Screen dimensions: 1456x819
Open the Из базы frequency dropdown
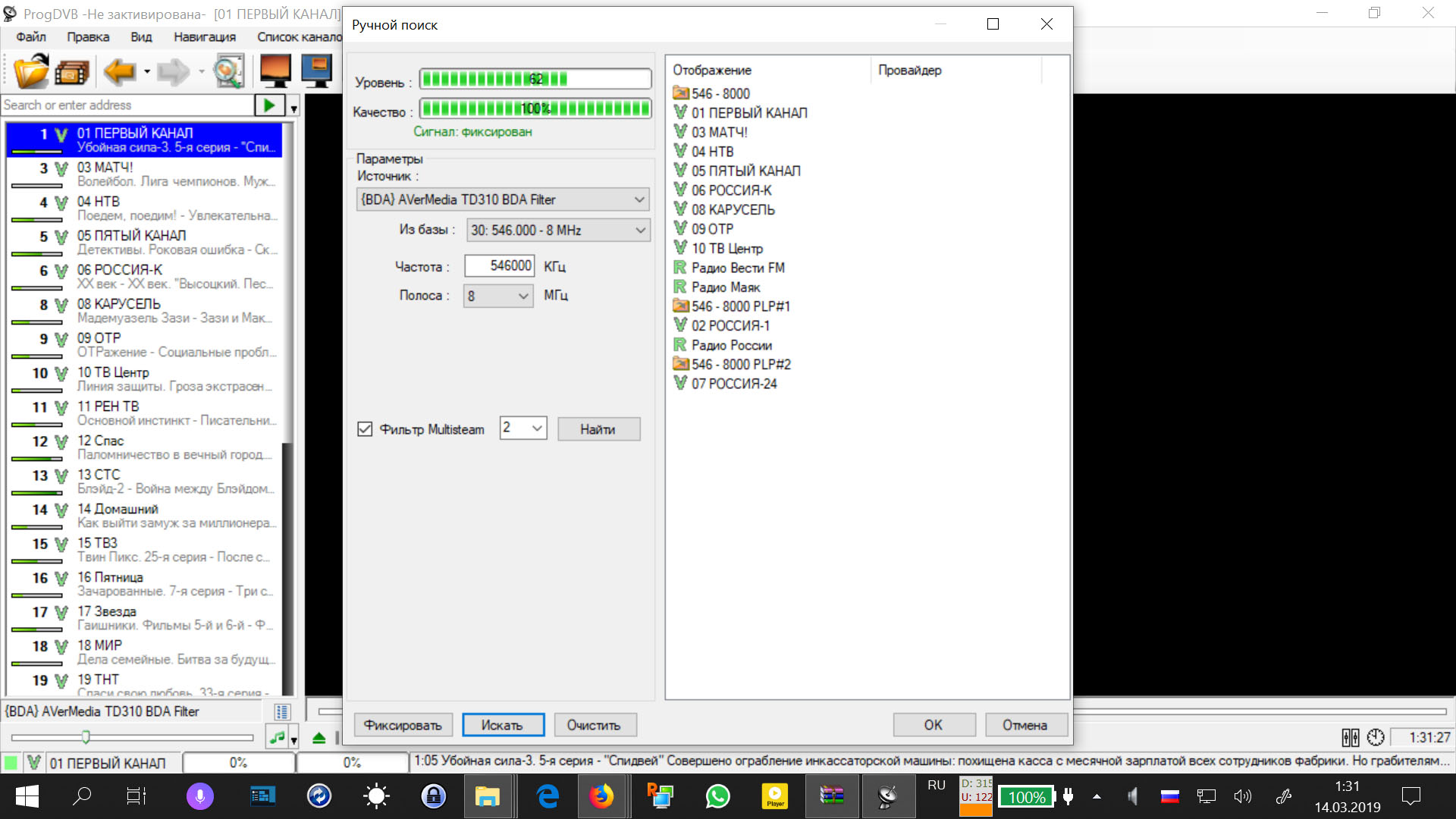[x=640, y=231]
